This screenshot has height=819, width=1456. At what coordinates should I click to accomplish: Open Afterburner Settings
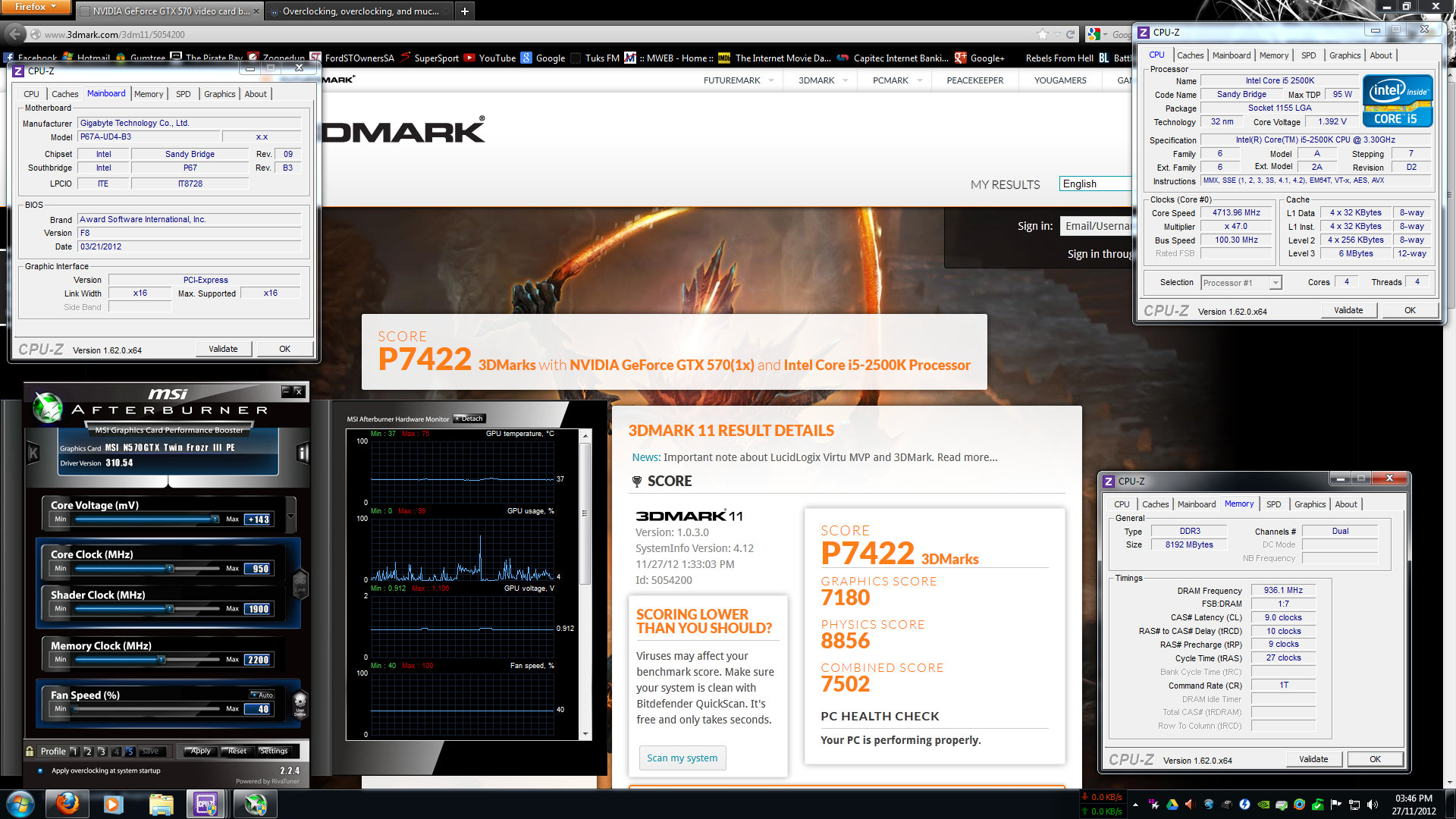(274, 751)
